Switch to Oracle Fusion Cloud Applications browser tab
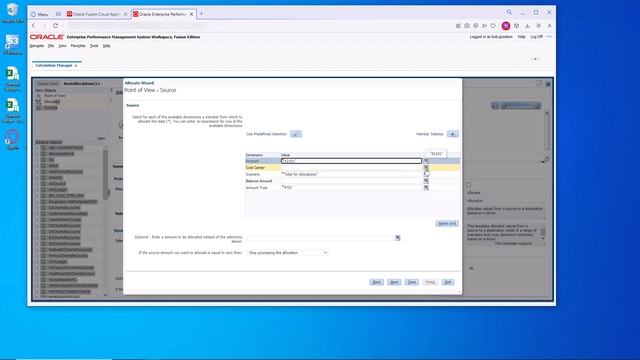Screen dimensions: 640x360 (96, 14)
